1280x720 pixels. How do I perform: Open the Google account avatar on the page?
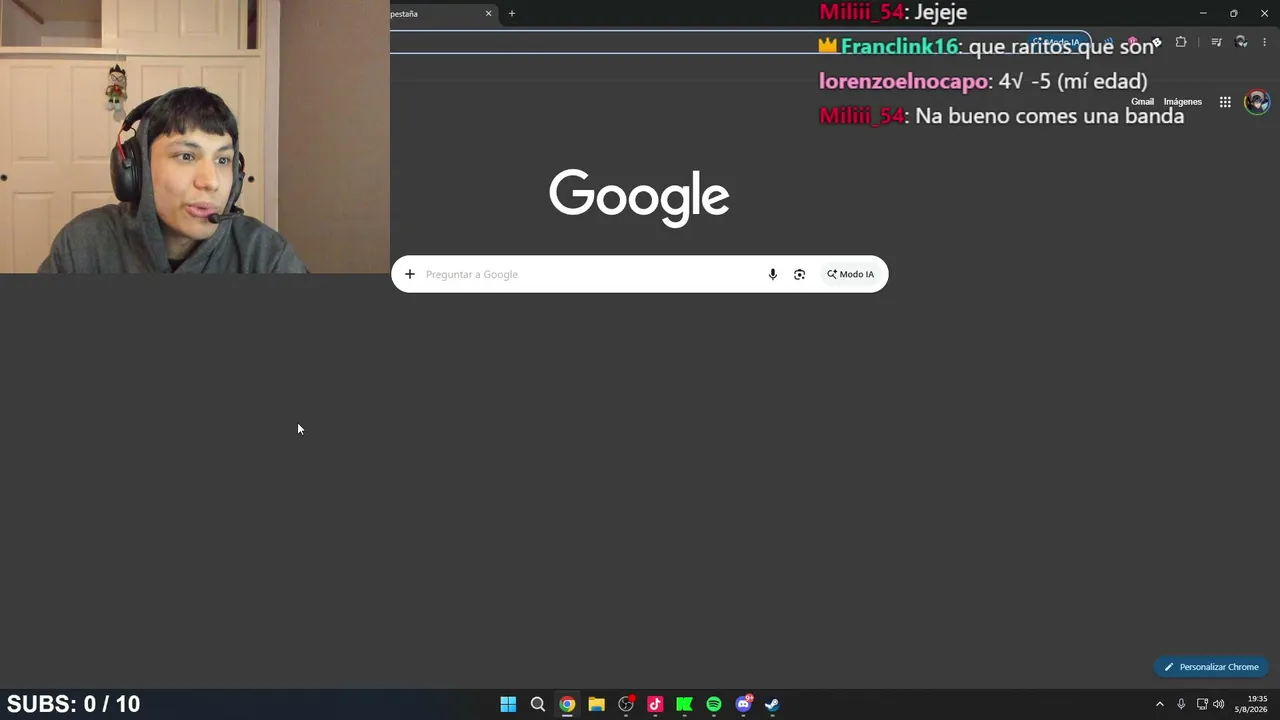pyautogui.click(x=1257, y=102)
